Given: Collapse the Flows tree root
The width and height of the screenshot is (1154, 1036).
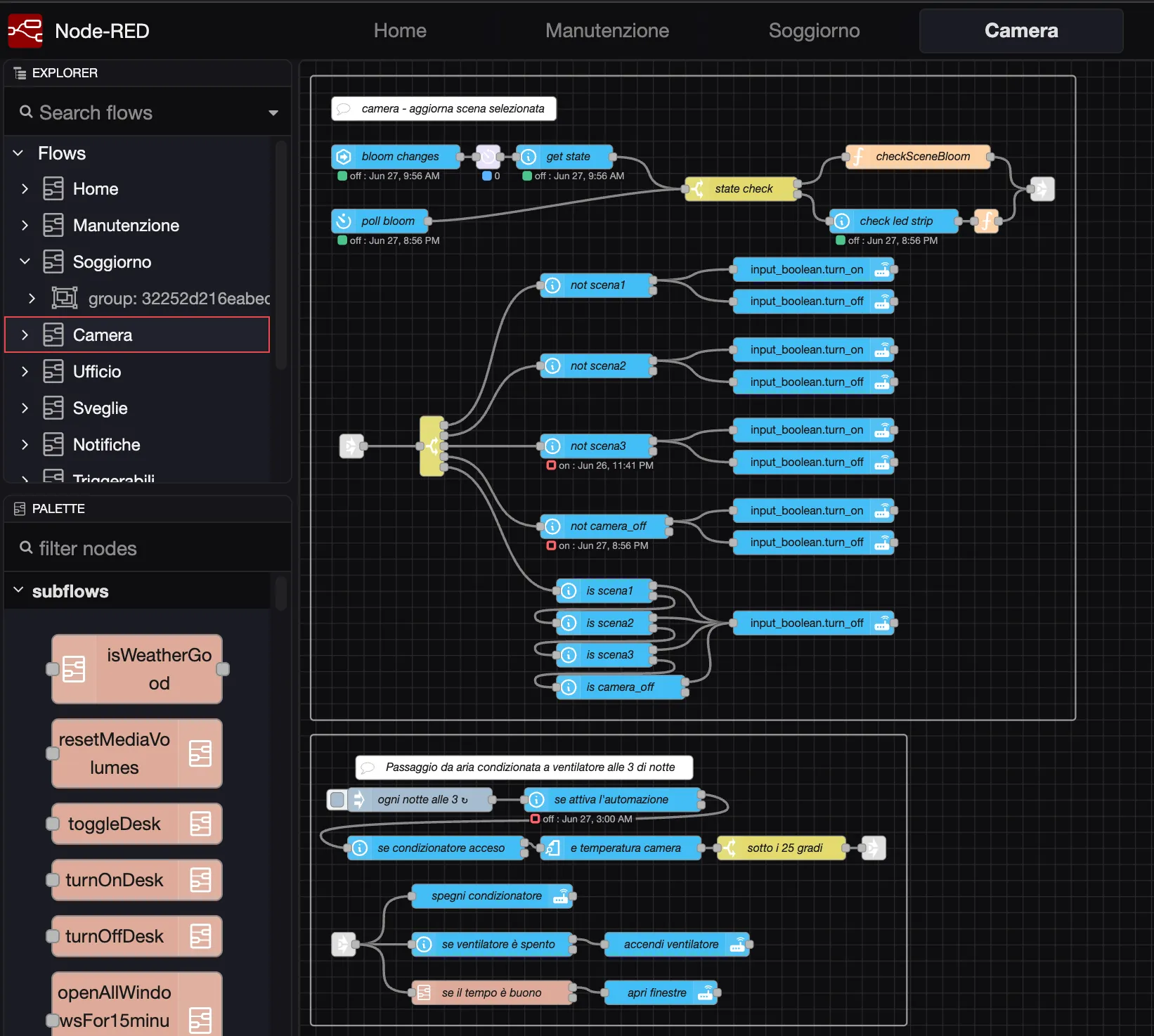Looking at the screenshot, I should click(19, 153).
